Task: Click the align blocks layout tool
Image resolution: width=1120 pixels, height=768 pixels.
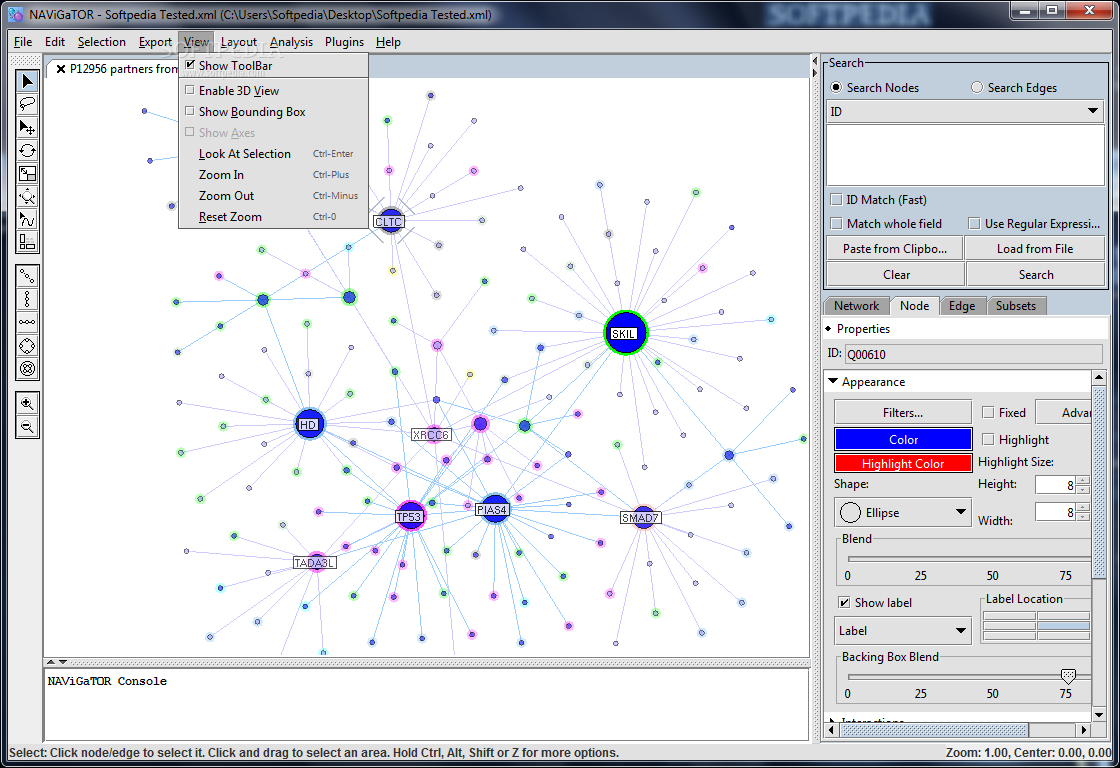Action: click(x=27, y=241)
